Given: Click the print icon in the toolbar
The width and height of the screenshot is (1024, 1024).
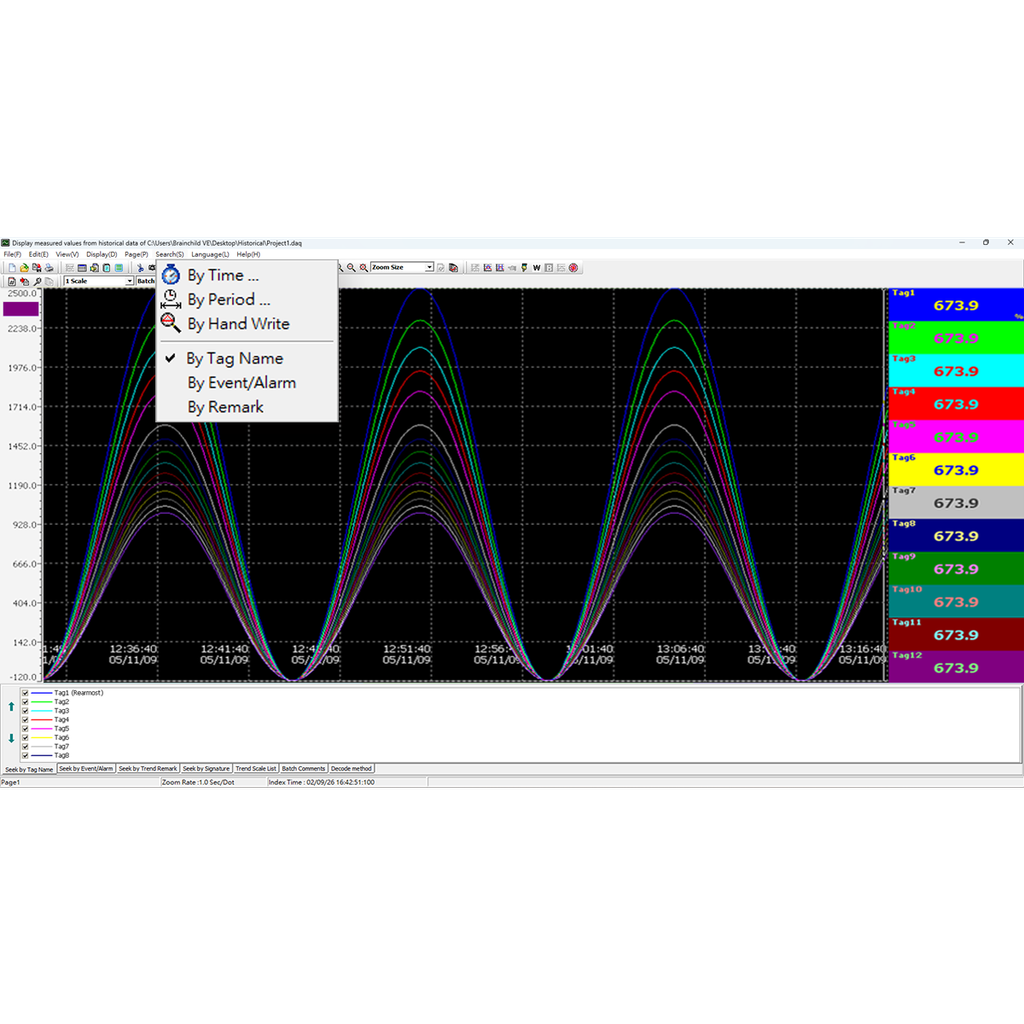Looking at the screenshot, I should [48, 268].
